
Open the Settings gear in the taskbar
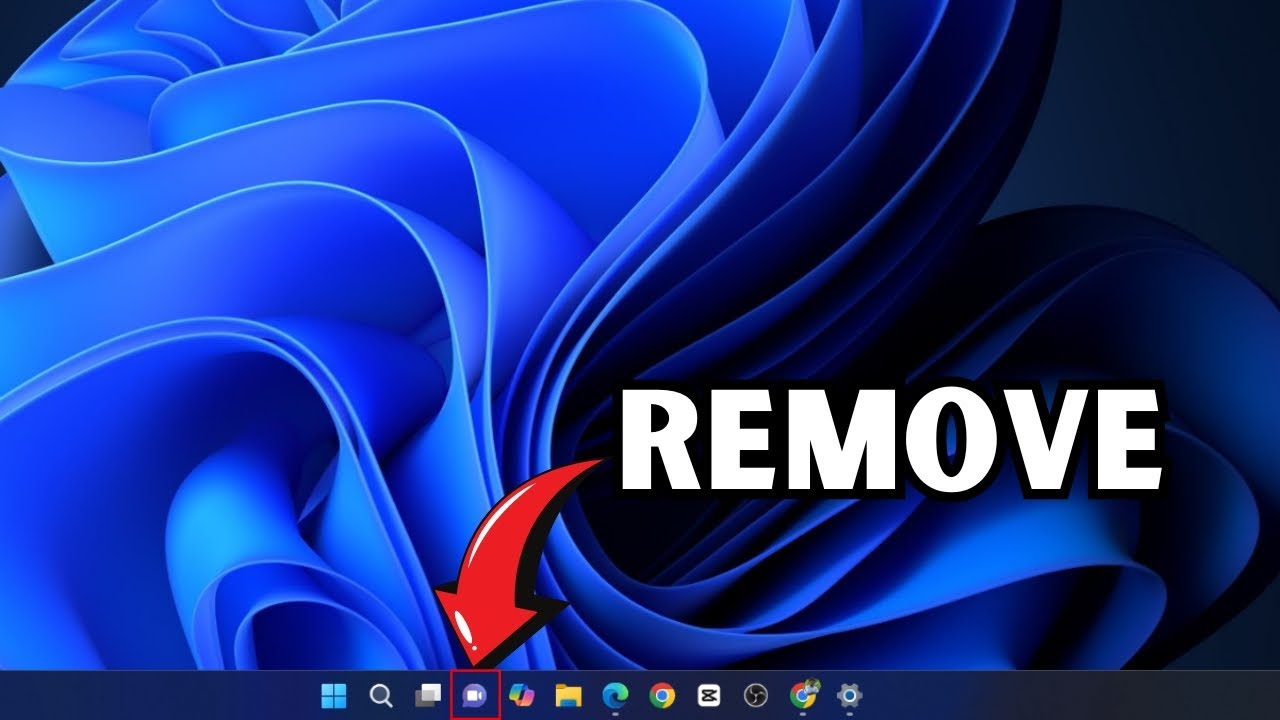click(850, 695)
